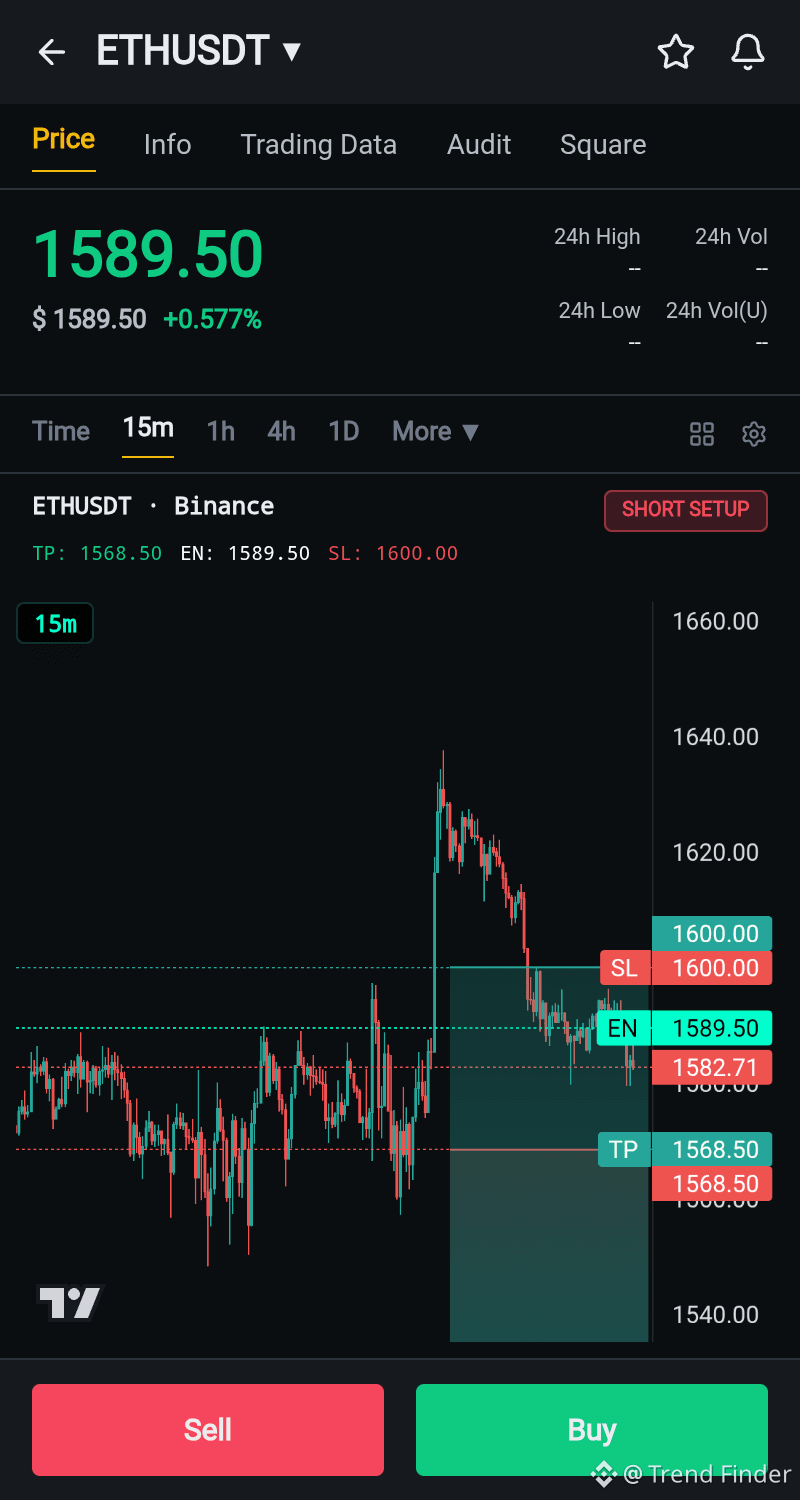
Task: Open the ETHUSDT pair selector dropdown
Action: pos(199,51)
